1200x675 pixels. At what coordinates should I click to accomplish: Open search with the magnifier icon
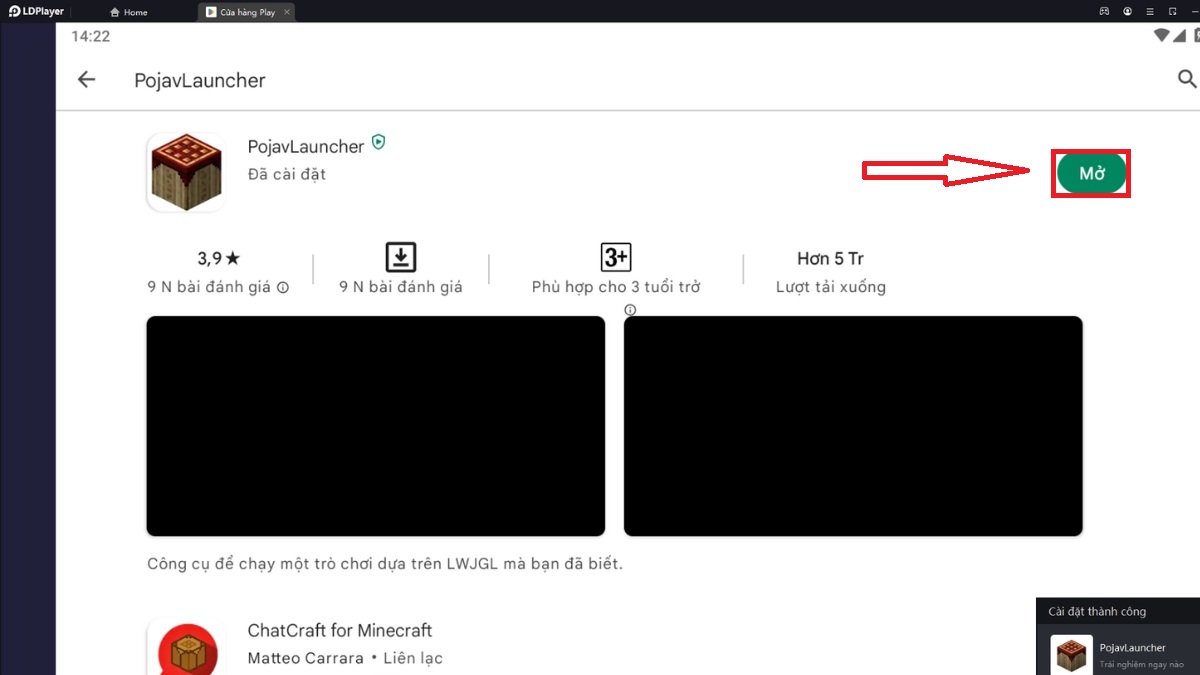[1187, 79]
